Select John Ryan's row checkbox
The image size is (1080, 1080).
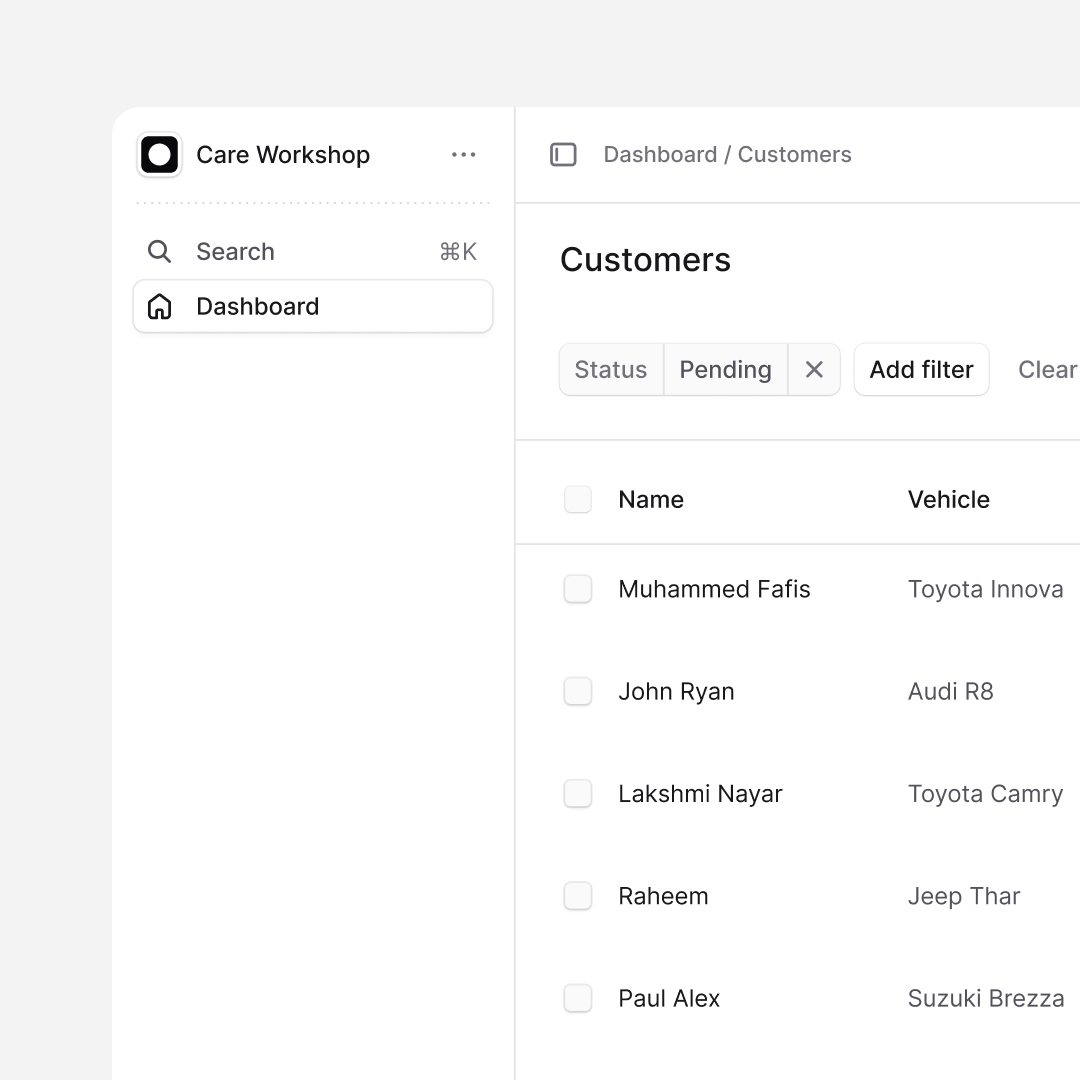(x=578, y=692)
